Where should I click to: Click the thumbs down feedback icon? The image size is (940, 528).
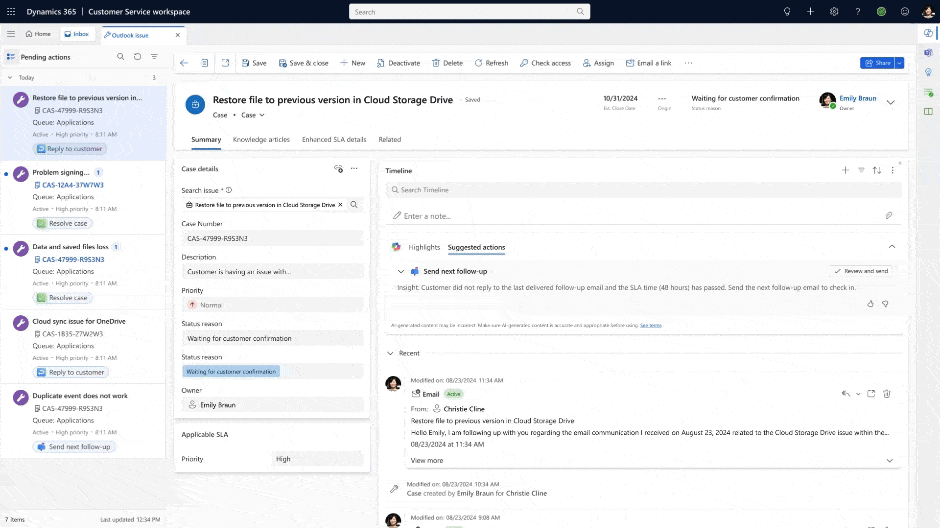[x=885, y=303]
